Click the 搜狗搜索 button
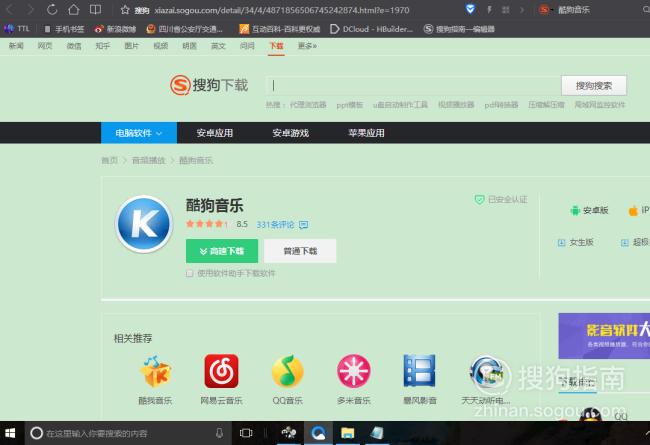 click(594, 85)
